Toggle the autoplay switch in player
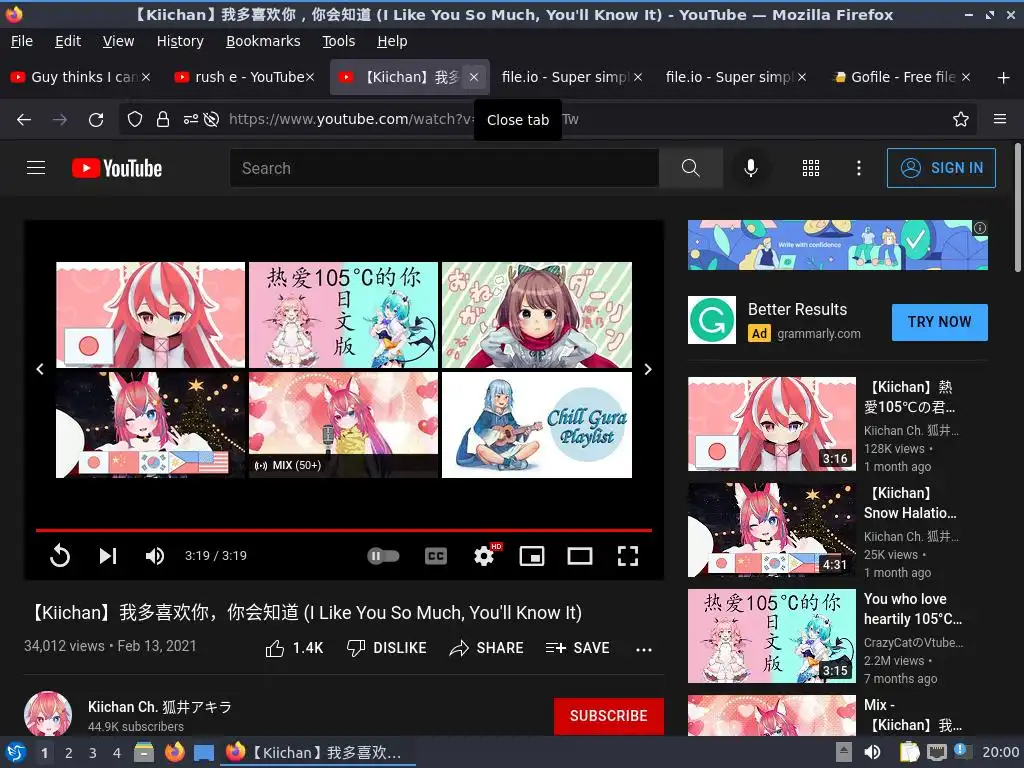The height and width of the screenshot is (768, 1024). 383,556
